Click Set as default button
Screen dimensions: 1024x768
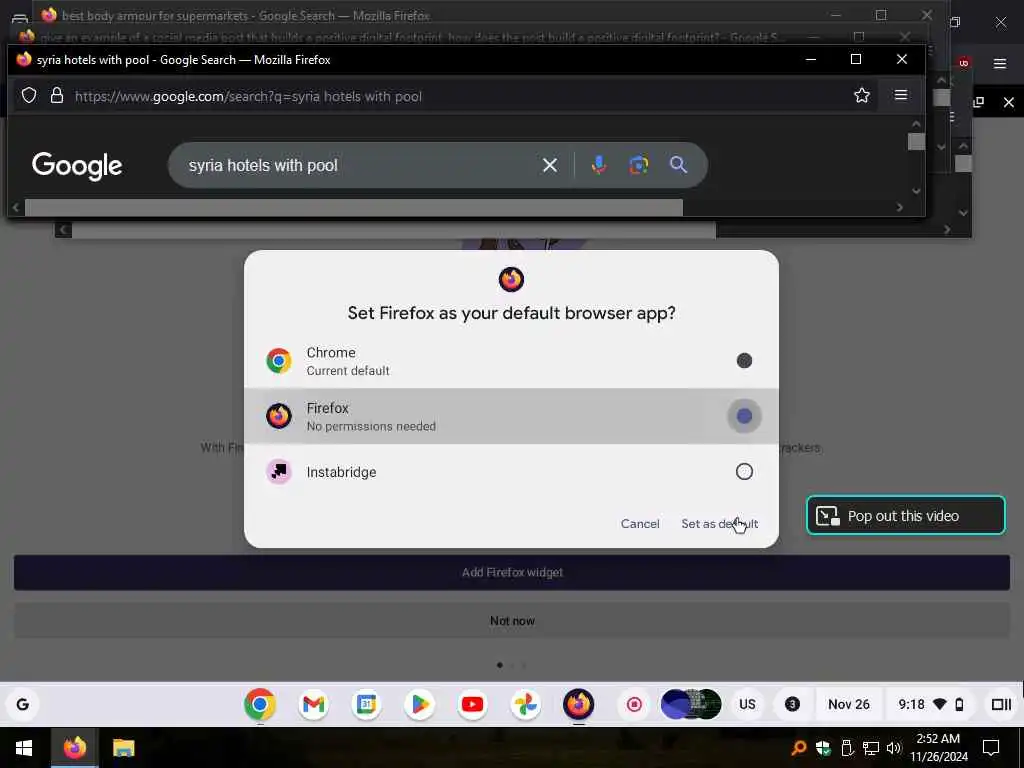[720, 524]
